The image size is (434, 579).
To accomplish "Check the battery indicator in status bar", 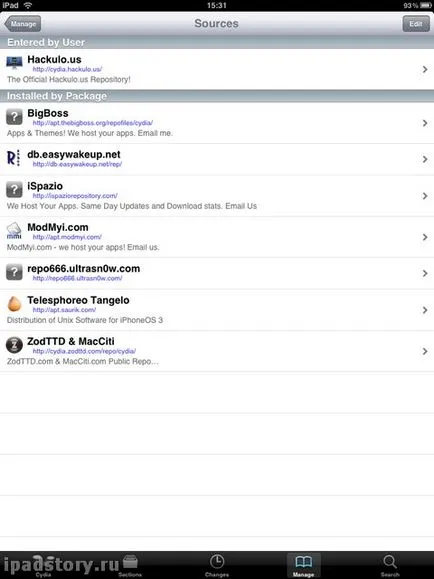I will coord(426,5).
